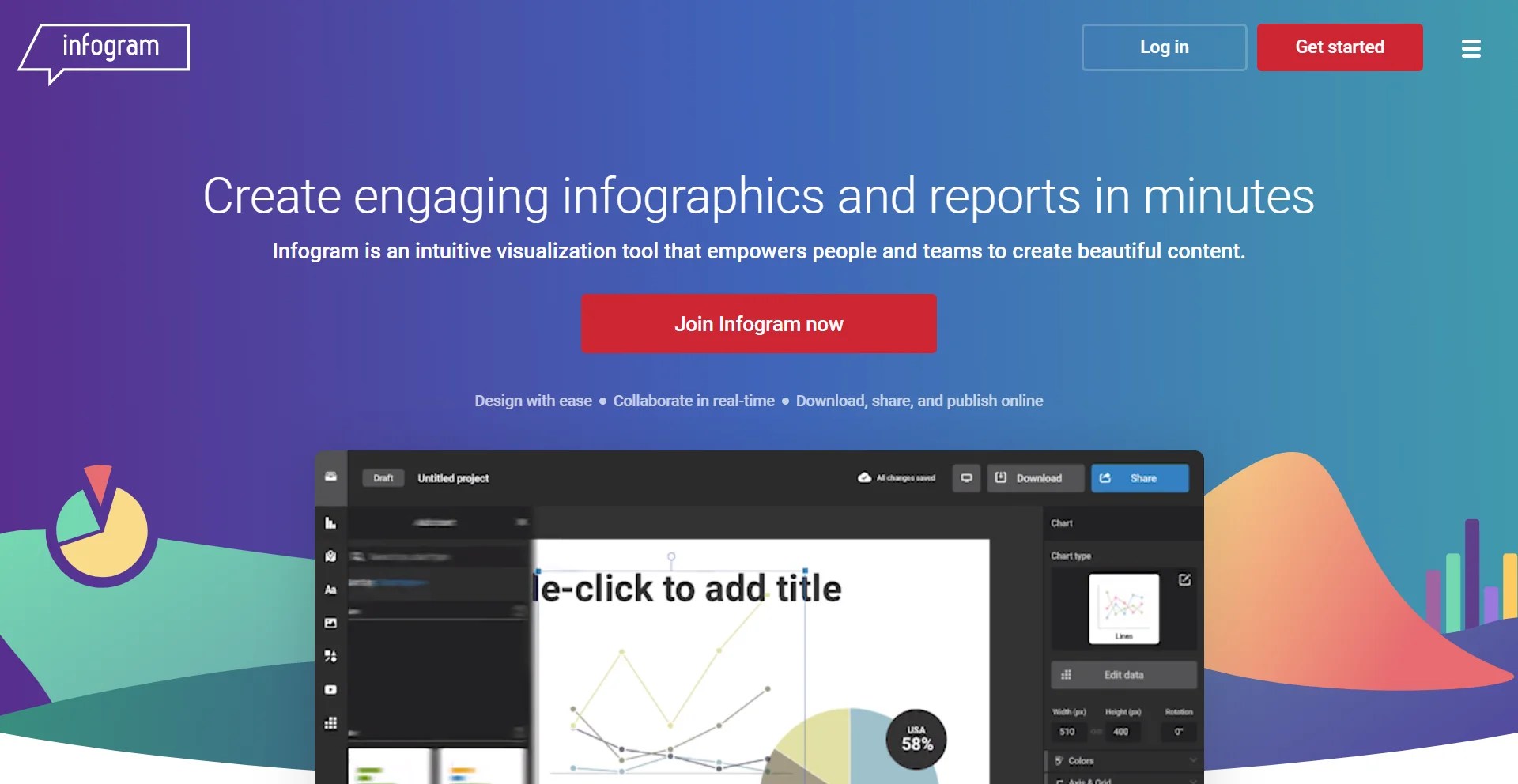The width and height of the screenshot is (1518, 784).
Task: Select the Lines chart type thumbnail
Action: coord(1123,609)
